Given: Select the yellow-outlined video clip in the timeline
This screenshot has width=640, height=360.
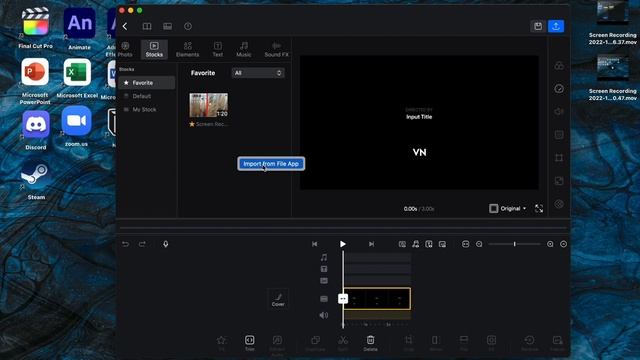Looking at the screenshot, I should (x=378, y=299).
